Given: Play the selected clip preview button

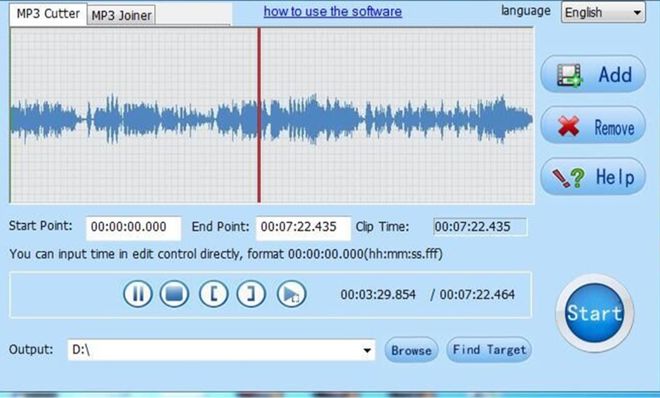Looking at the screenshot, I should click(291, 294).
